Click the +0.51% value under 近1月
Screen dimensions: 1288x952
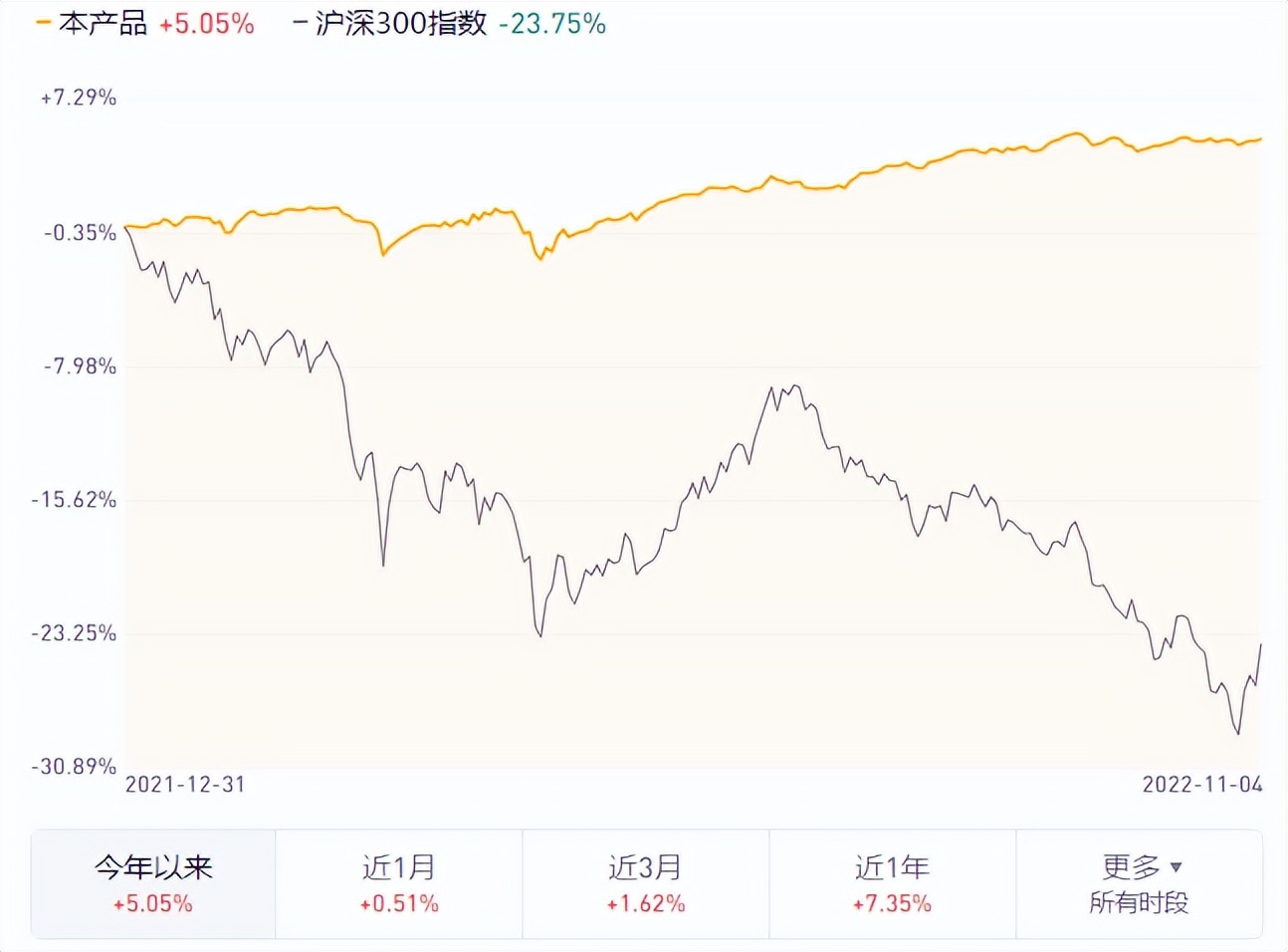[x=398, y=905]
